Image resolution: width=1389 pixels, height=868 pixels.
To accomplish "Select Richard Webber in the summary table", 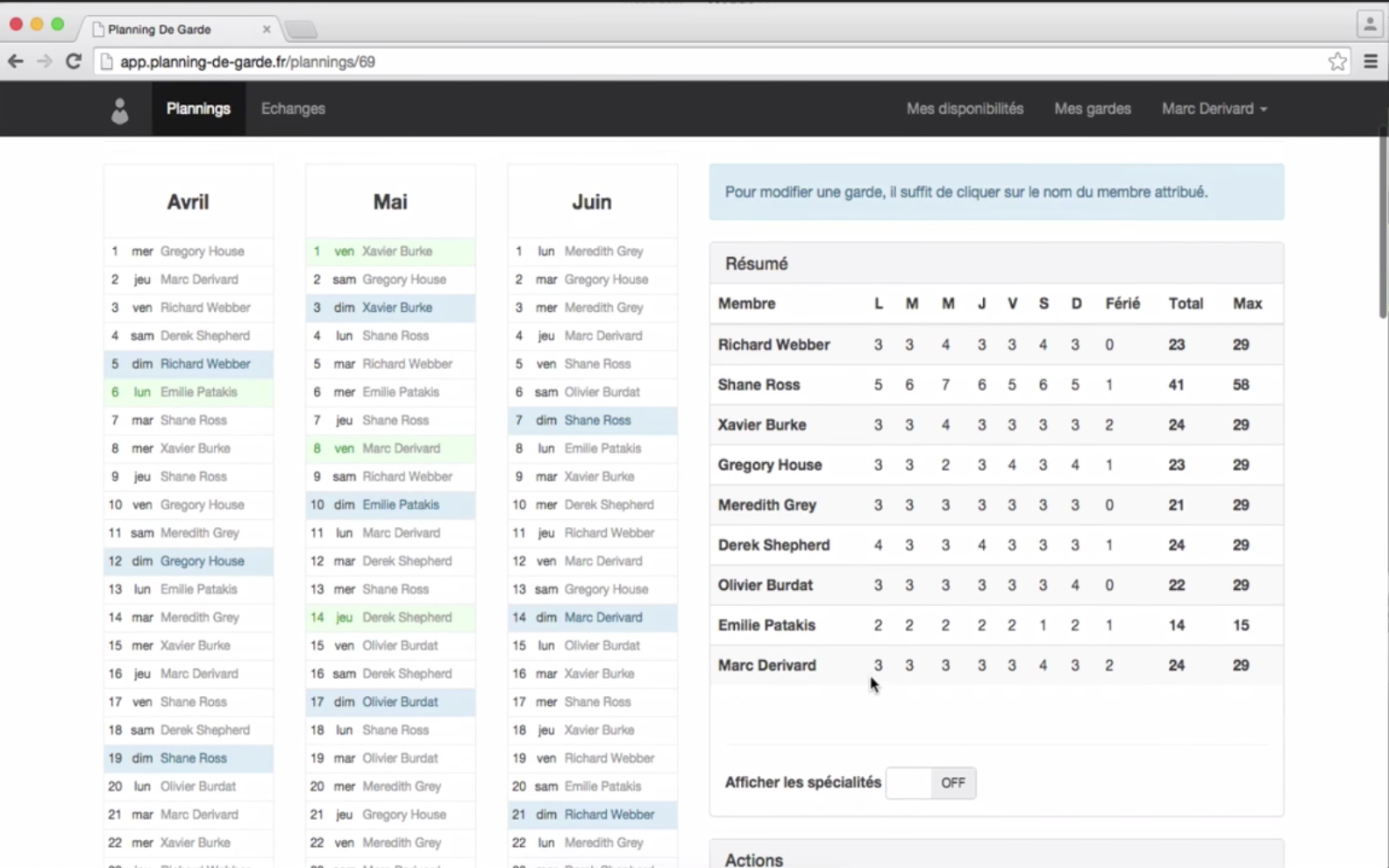I will pos(773,345).
